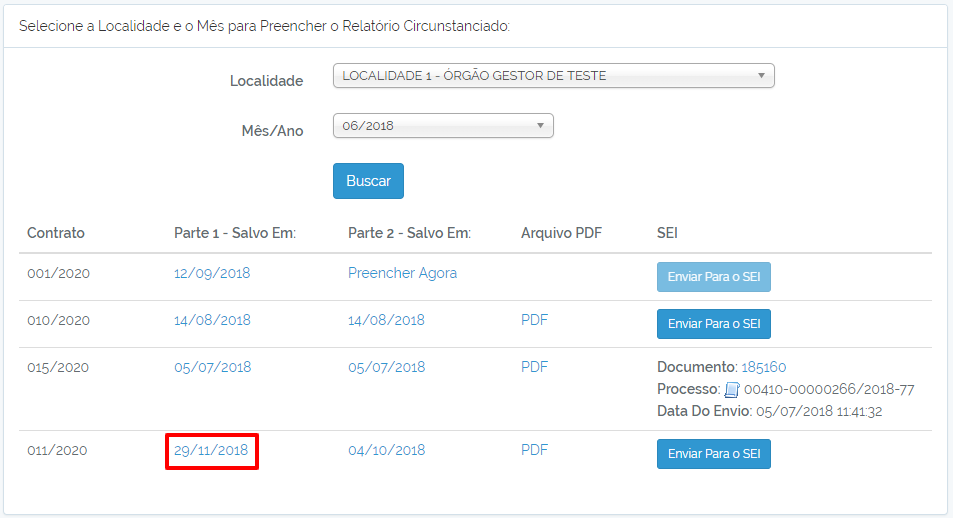Open Parte 1 date 05/07/2018 link

coord(213,367)
